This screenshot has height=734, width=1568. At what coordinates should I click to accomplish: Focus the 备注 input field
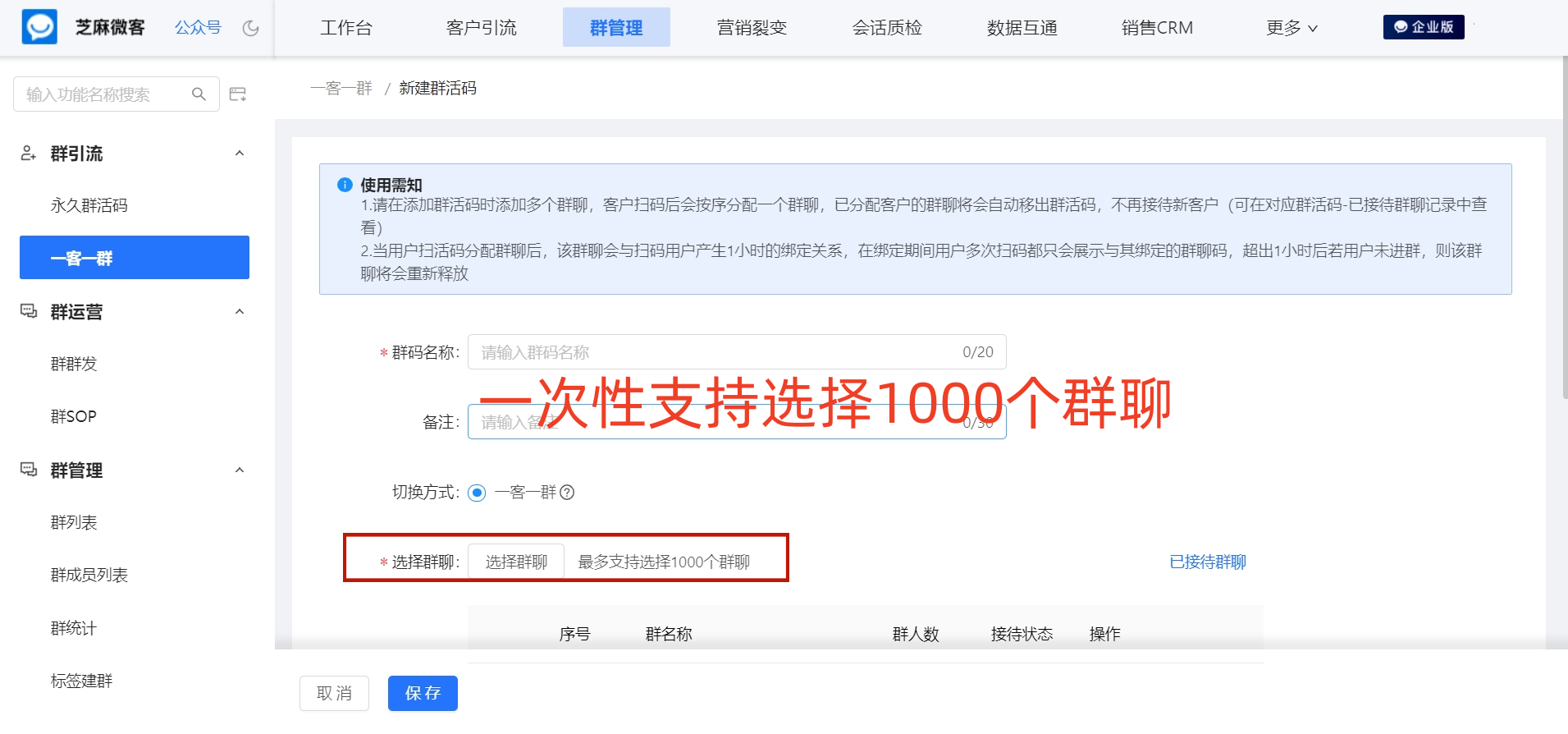[737, 422]
